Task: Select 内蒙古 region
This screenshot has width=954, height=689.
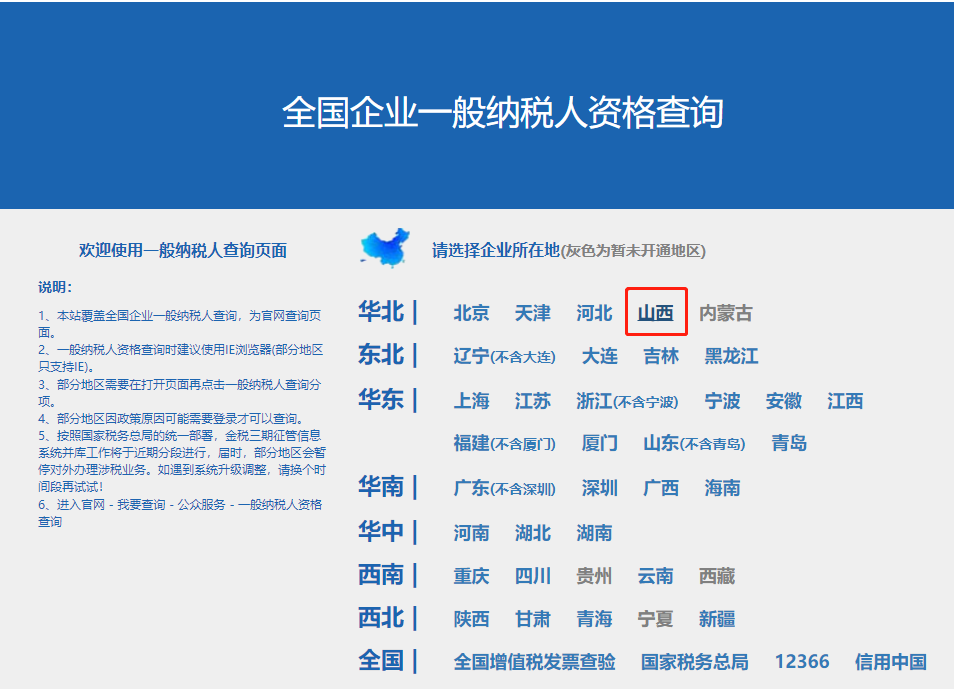Action: (726, 313)
